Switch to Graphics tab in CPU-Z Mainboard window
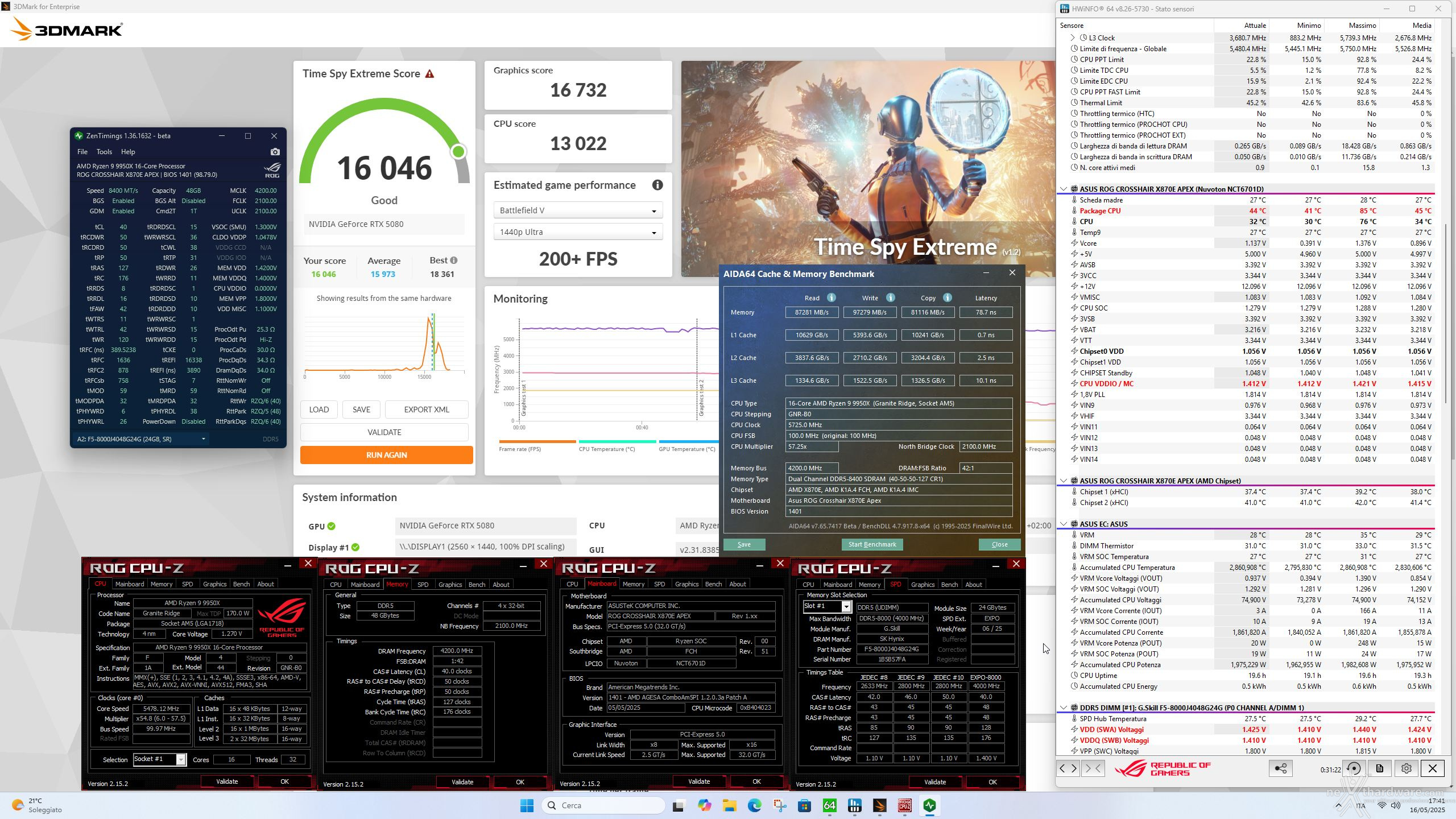This screenshot has width=1456, height=819. pos(686,585)
